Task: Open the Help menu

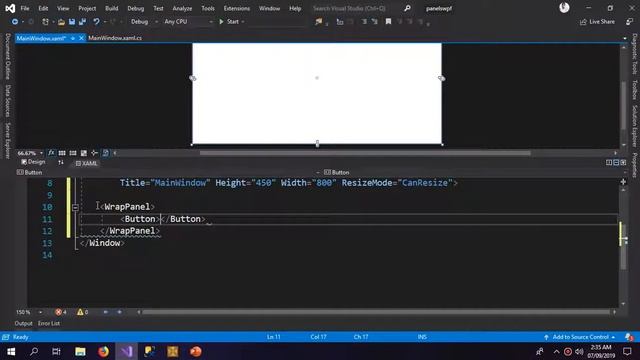Action: [x=295, y=8]
